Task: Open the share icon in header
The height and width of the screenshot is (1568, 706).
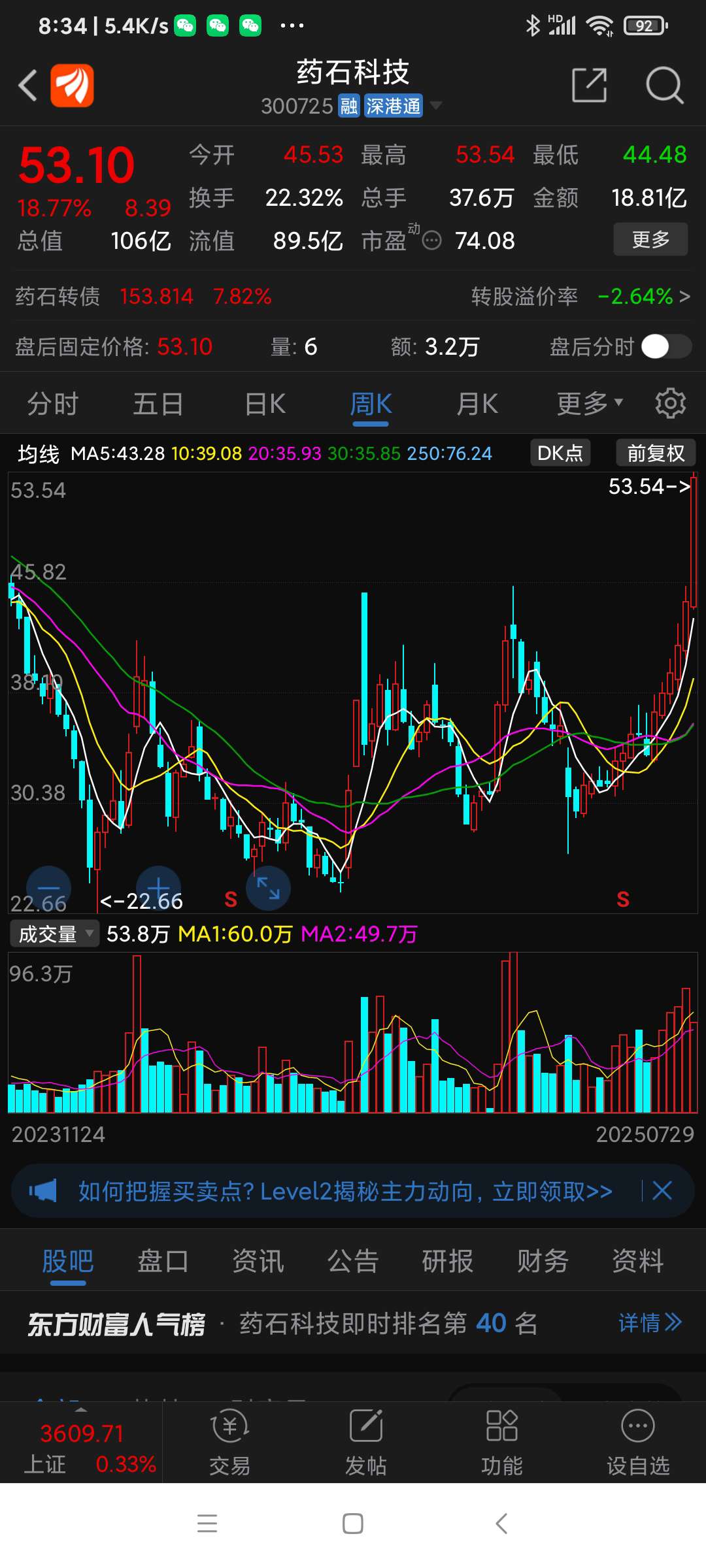Action: point(590,85)
